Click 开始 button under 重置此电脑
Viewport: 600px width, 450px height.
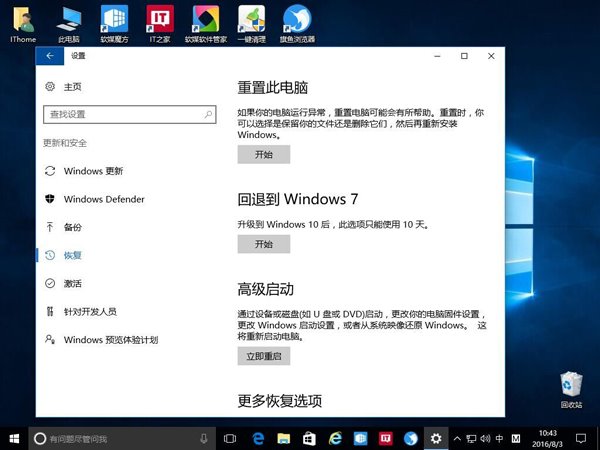pos(264,154)
